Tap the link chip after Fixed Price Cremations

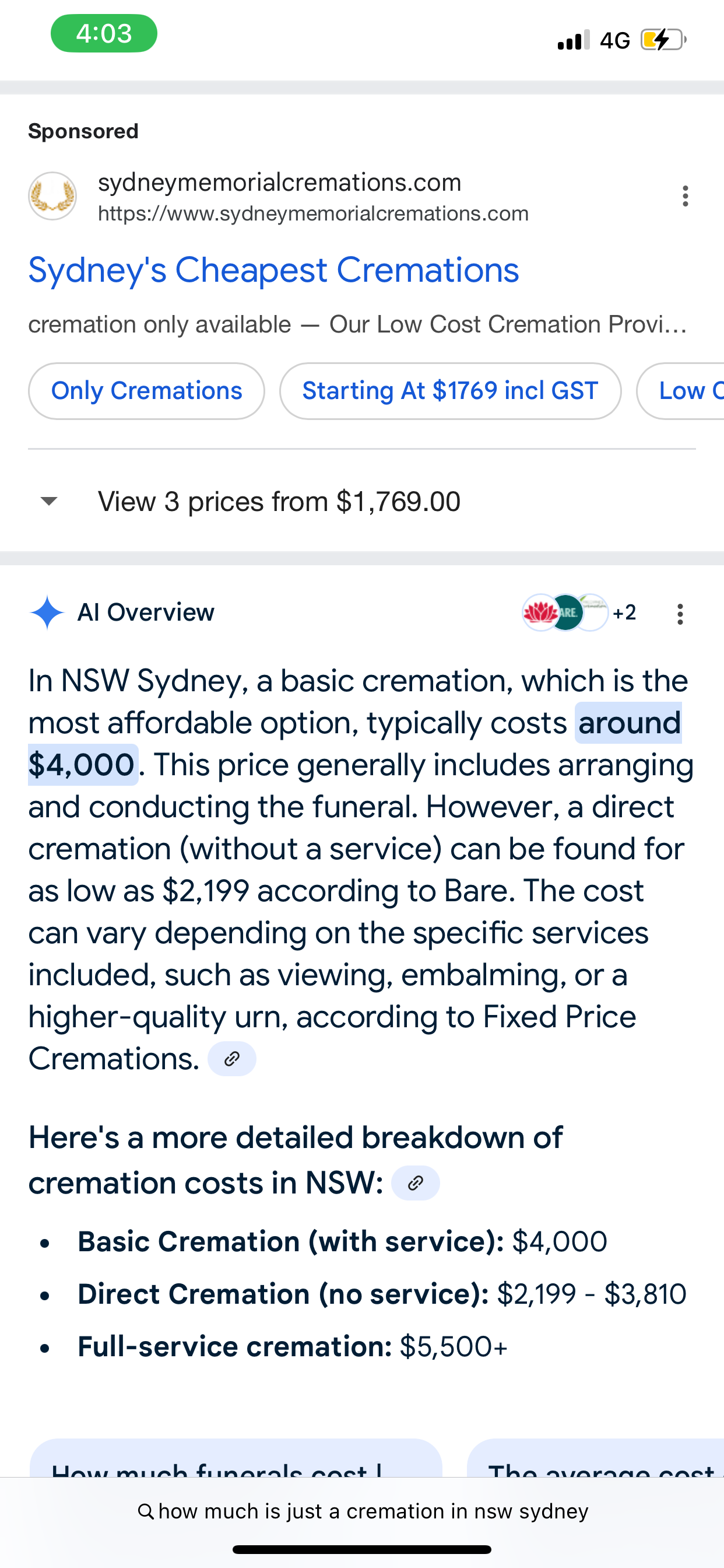(x=232, y=1059)
